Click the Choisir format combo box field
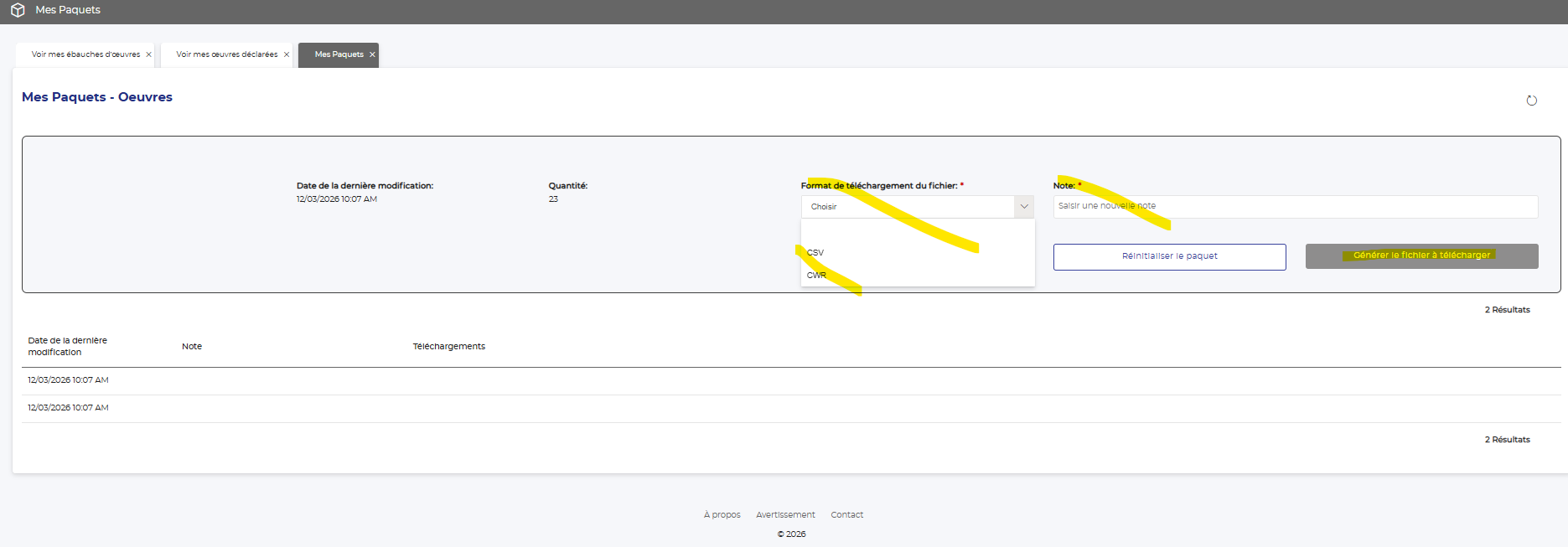The height and width of the screenshot is (547, 1568). pos(908,207)
